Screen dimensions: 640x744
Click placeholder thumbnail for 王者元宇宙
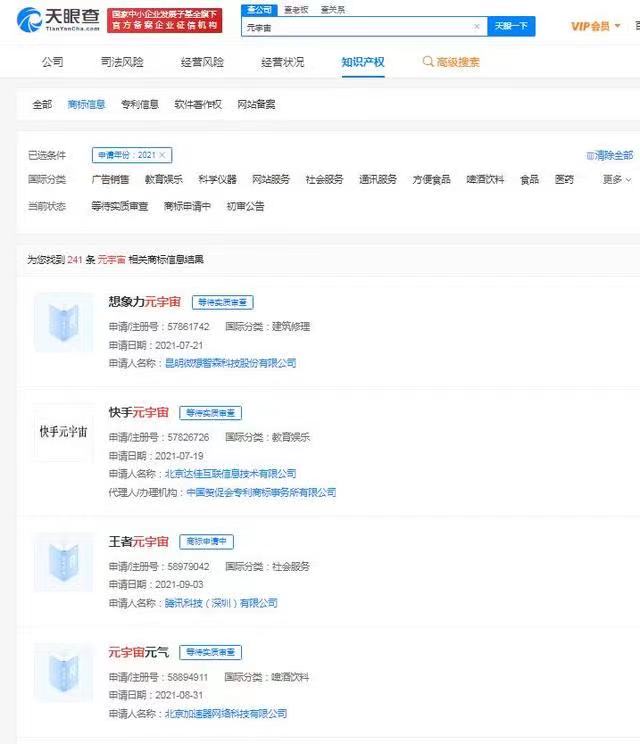[64, 563]
